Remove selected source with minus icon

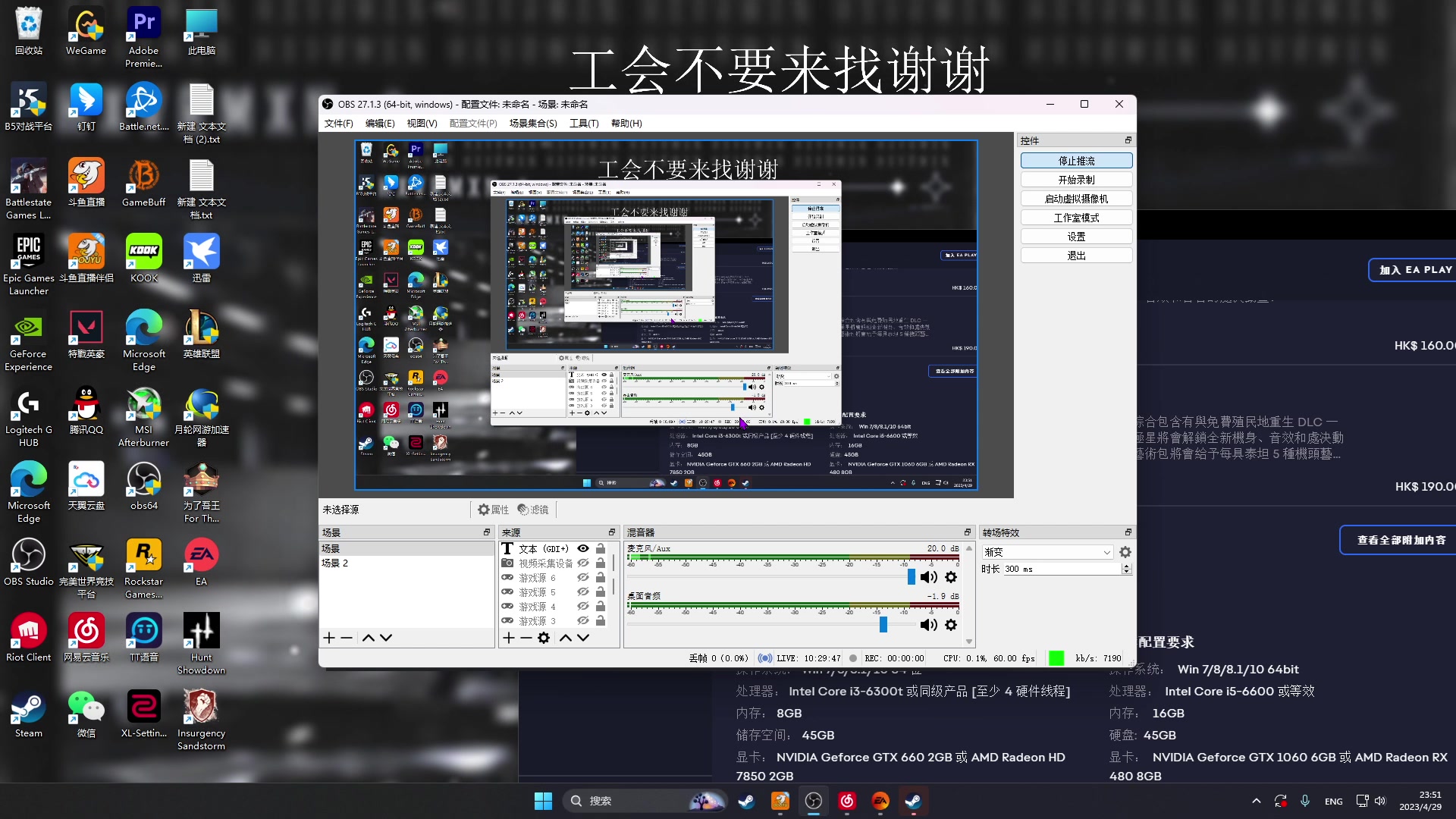(x=526, y=638)
